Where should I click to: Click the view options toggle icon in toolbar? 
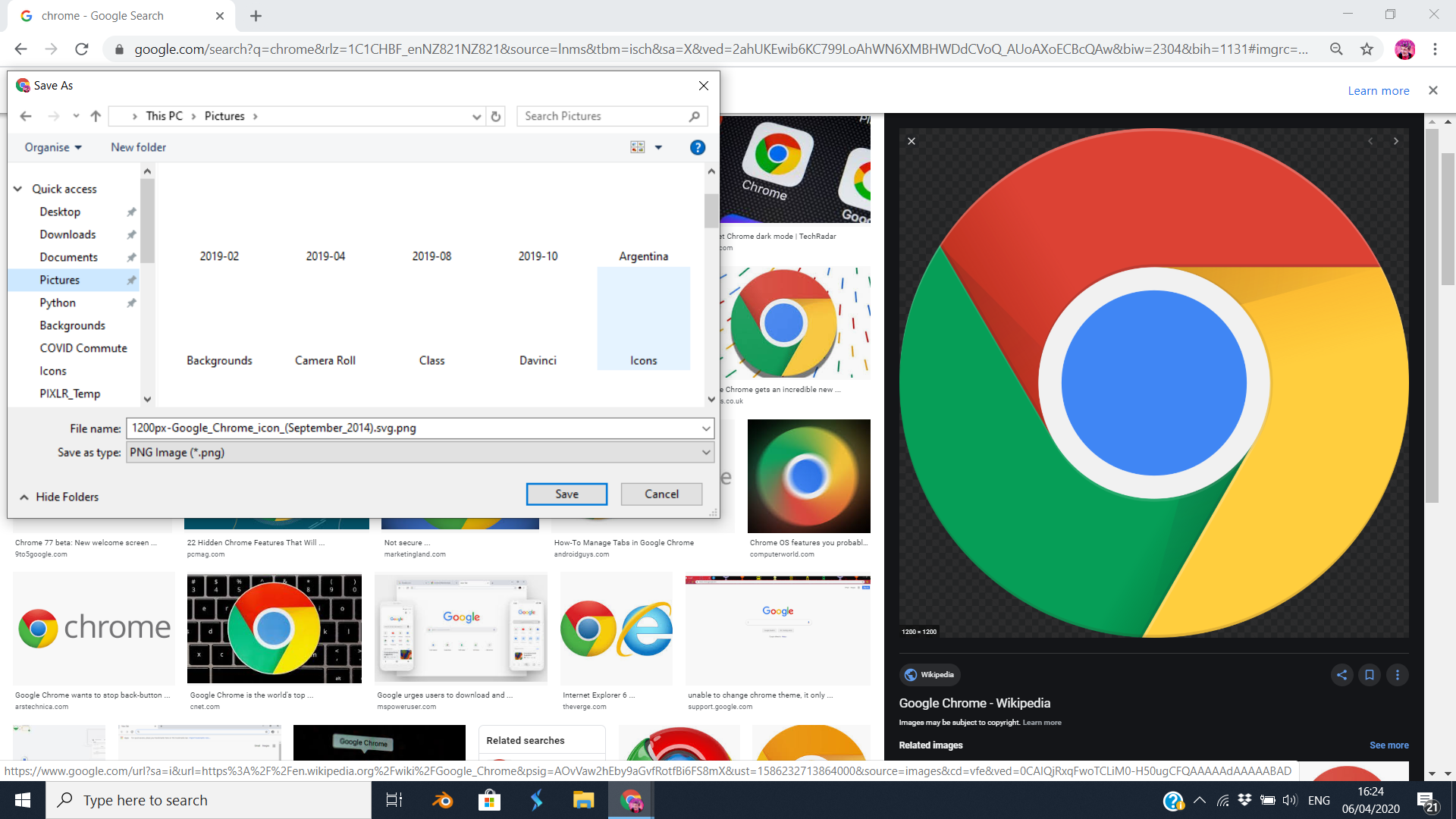point(637,147)
